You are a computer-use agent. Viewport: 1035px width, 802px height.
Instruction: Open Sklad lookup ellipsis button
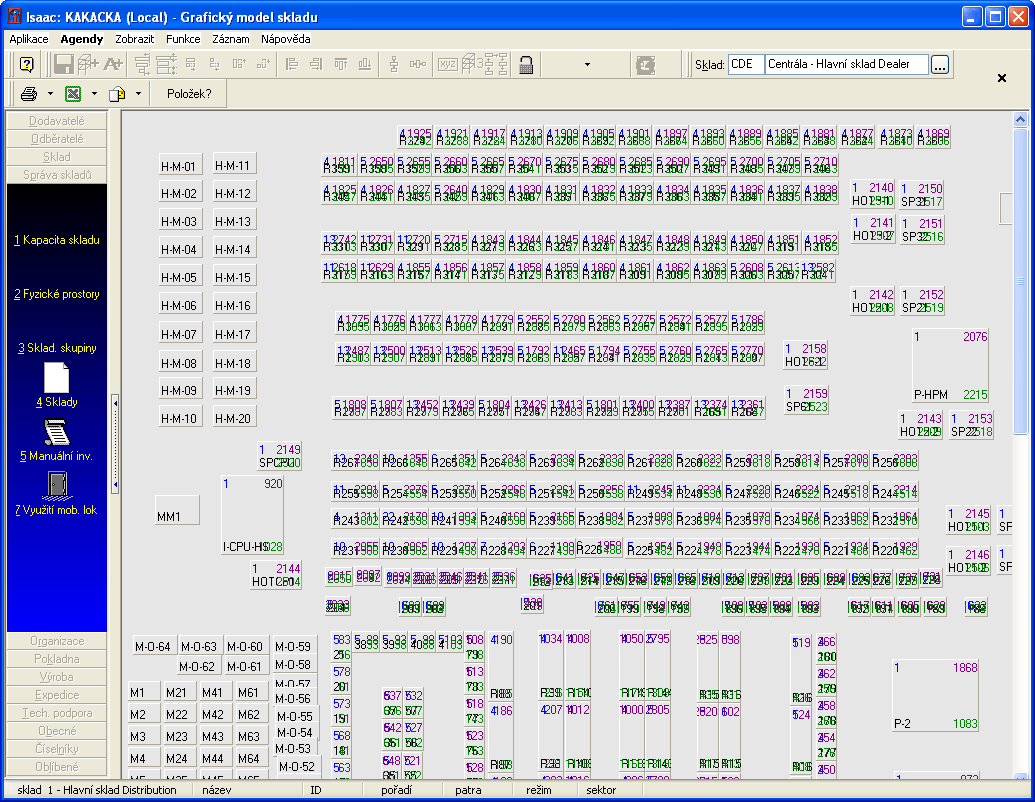click(940, 64)
